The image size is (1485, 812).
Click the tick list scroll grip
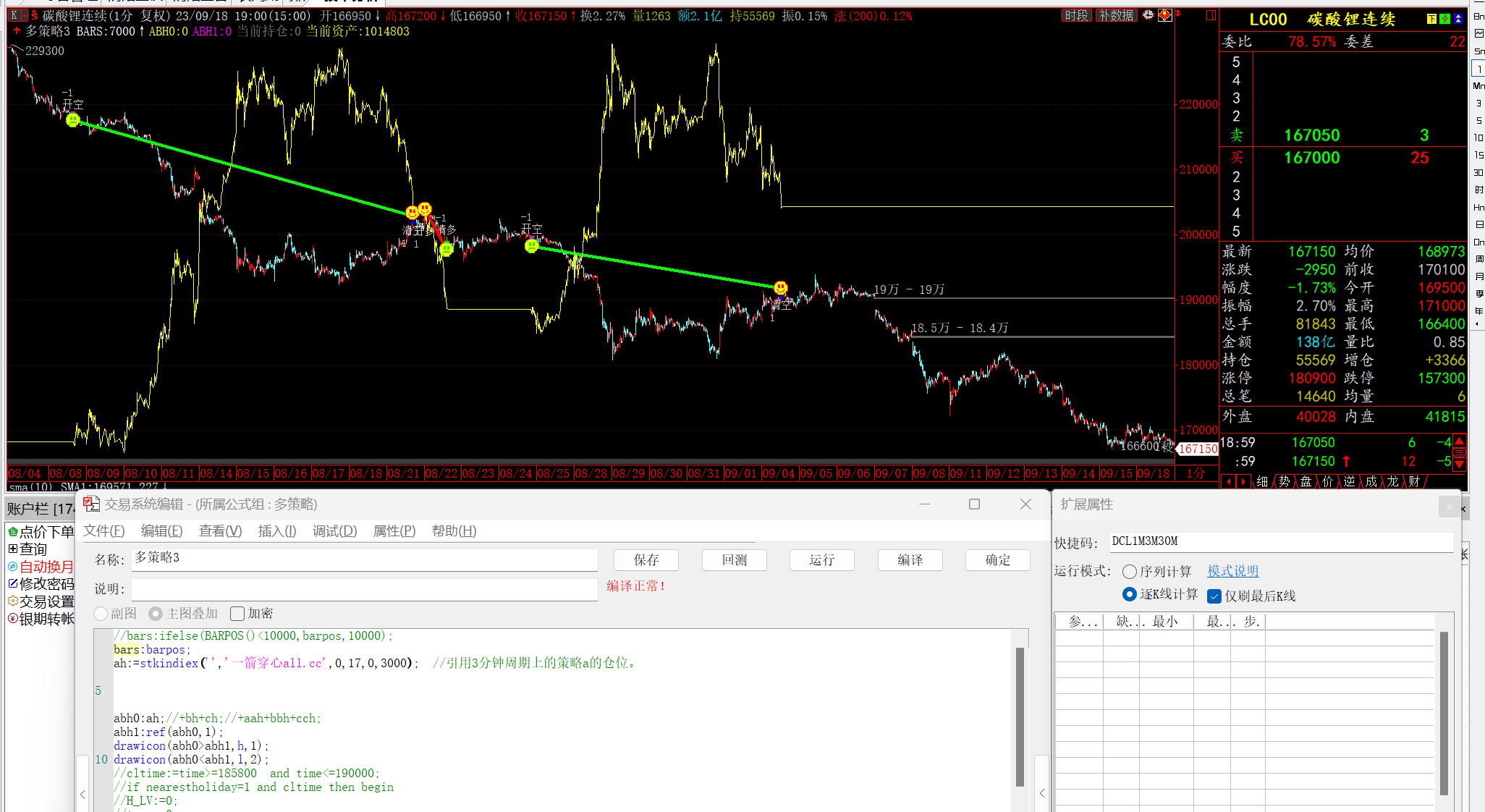[1460, 452]
